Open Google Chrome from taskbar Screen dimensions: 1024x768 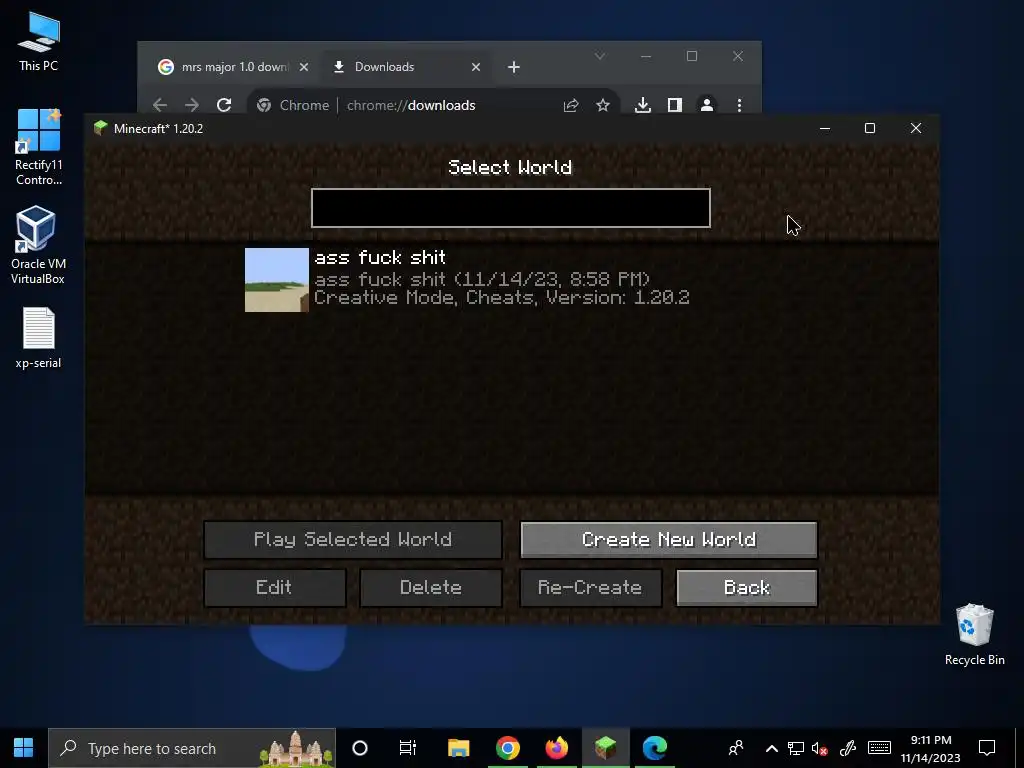coord(507,748)
